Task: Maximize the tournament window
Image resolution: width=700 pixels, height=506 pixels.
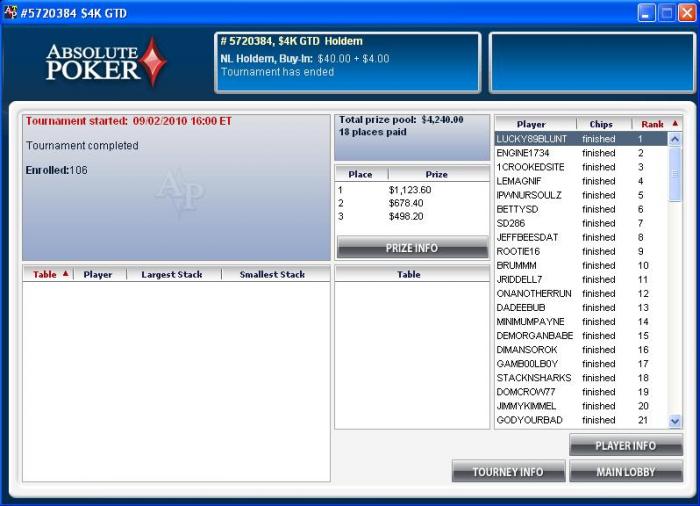Action: [x=667, y=13]
